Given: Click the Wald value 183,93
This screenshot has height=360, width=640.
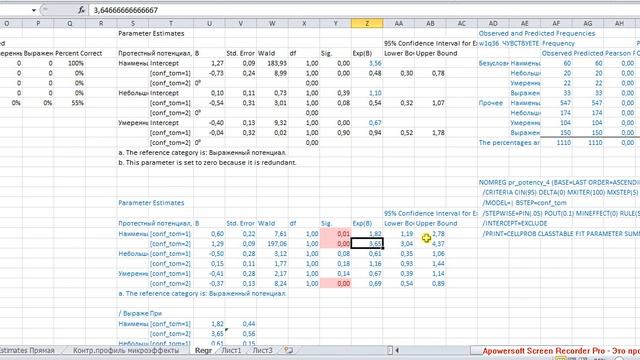Looking at the screenshot, I should [277, 63].
